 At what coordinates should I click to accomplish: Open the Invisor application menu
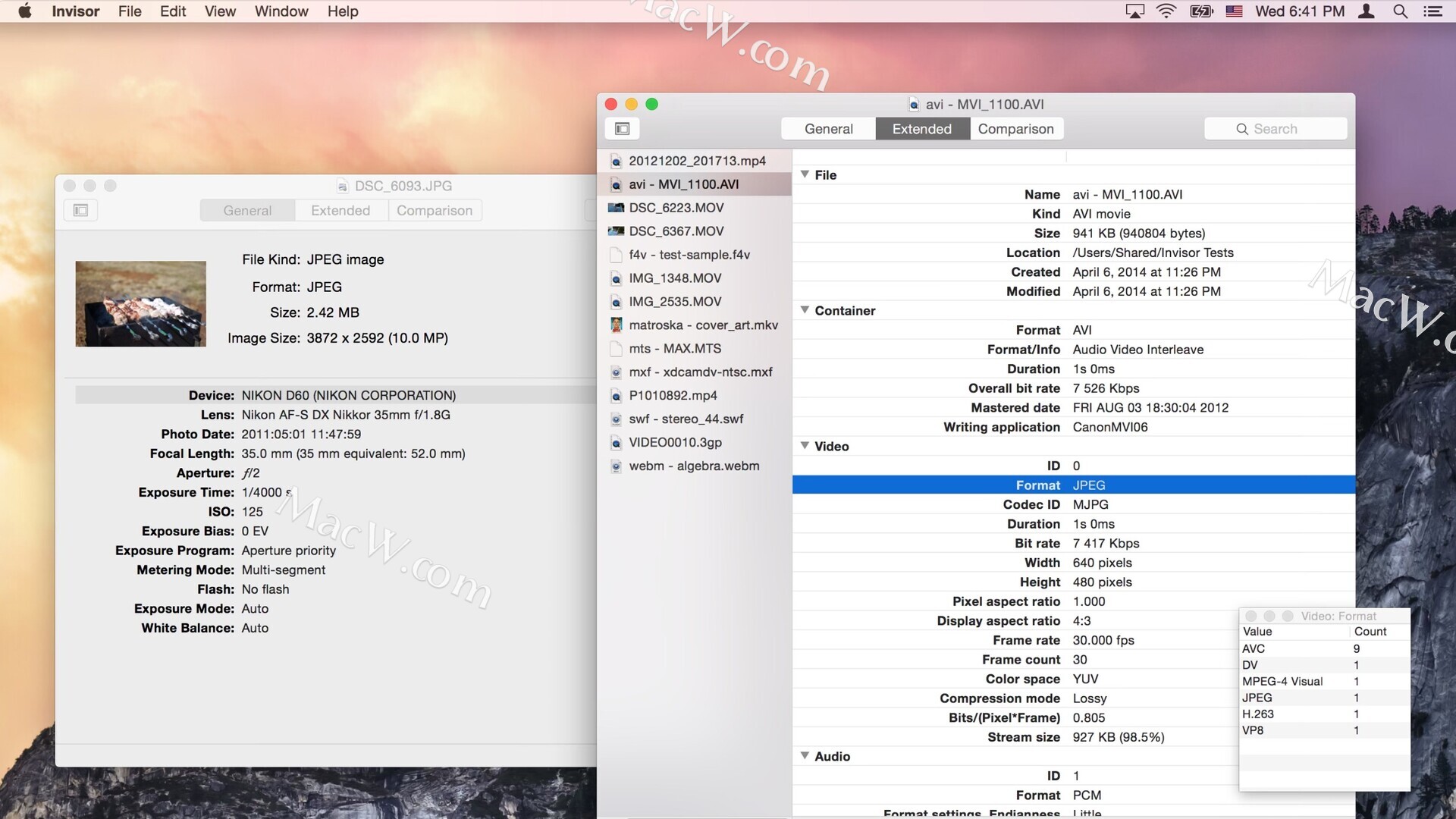click(76, 11)
